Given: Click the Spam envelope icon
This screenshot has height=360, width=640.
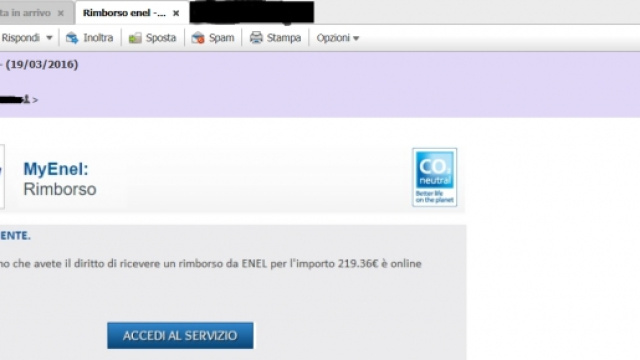Looking at the screenshot, I should pos(198,38).
